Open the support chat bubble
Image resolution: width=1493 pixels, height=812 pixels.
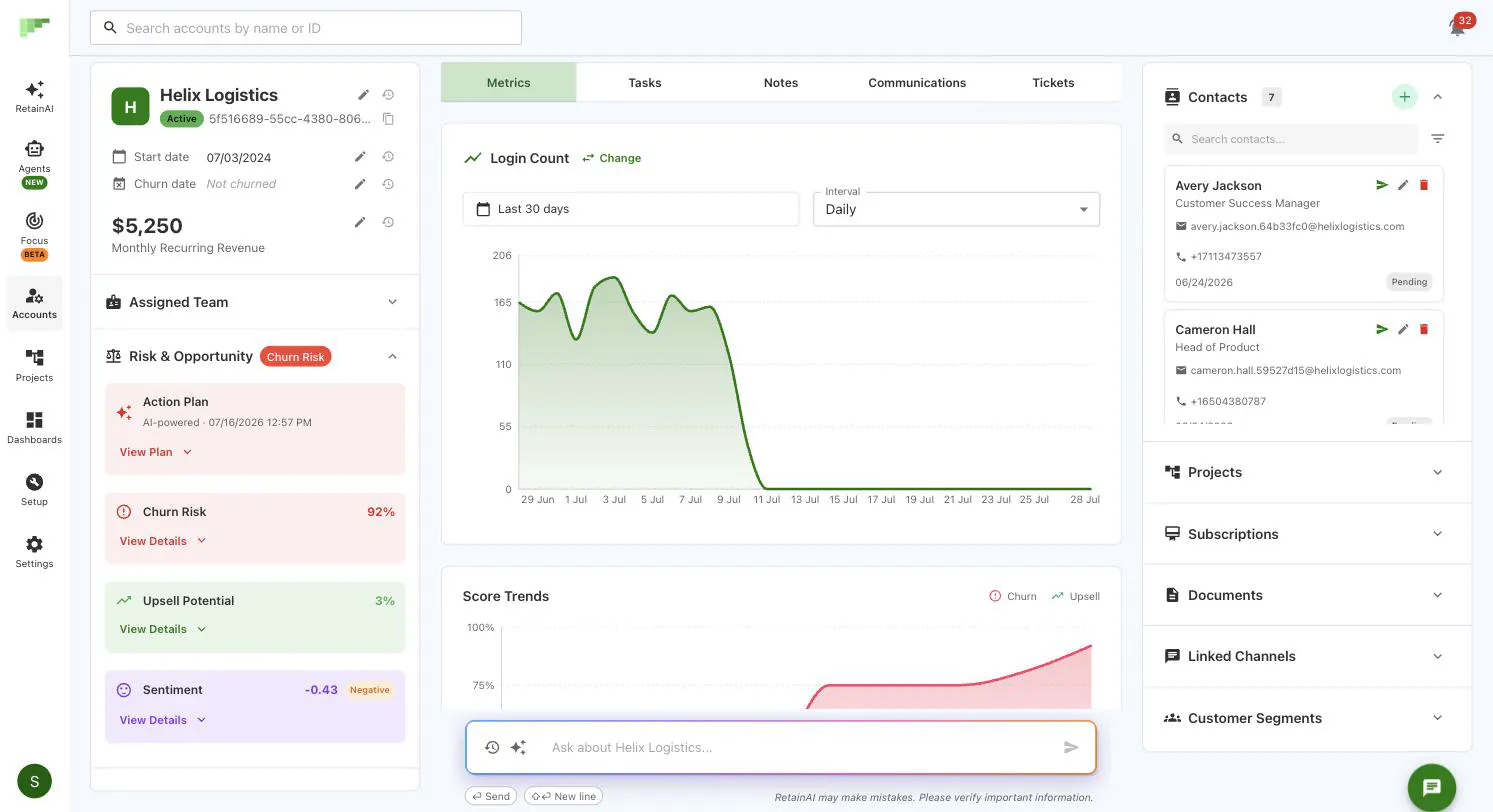coord(1431,787)
